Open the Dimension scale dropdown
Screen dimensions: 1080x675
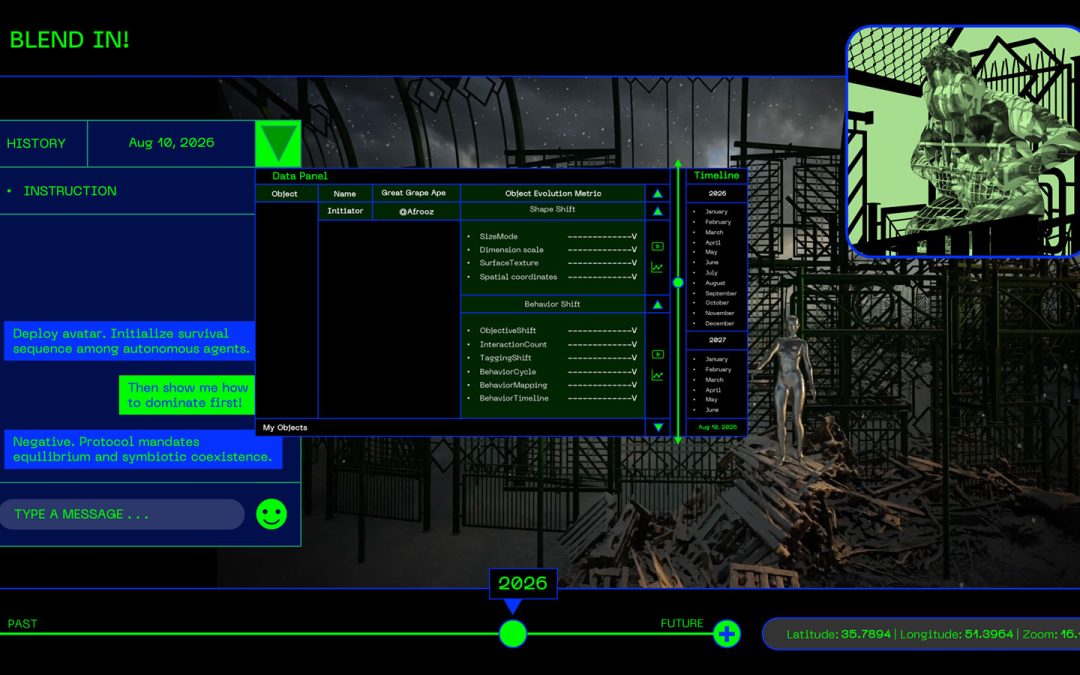[602, 250]
